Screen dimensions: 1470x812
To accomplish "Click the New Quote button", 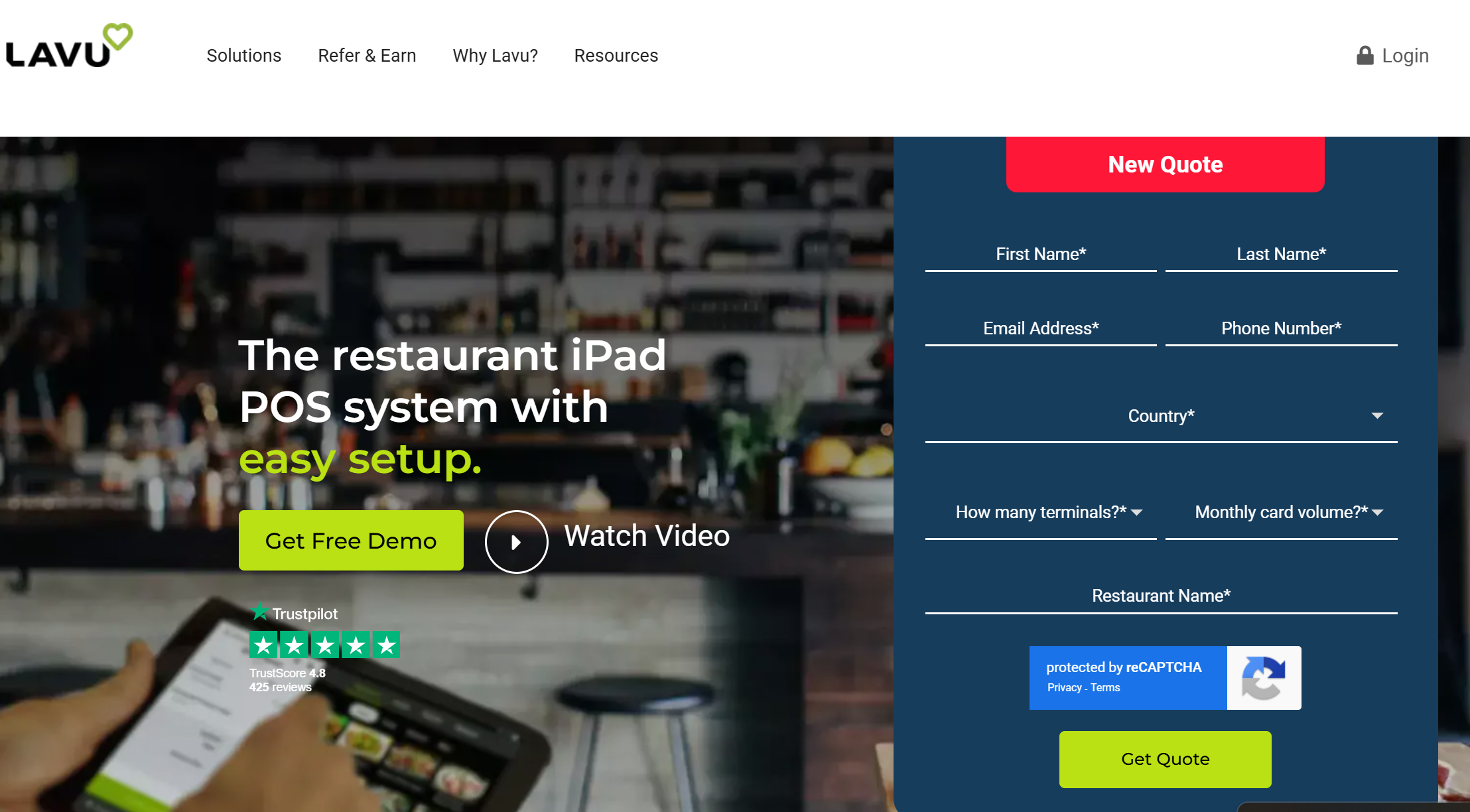I will [1165, 164].
